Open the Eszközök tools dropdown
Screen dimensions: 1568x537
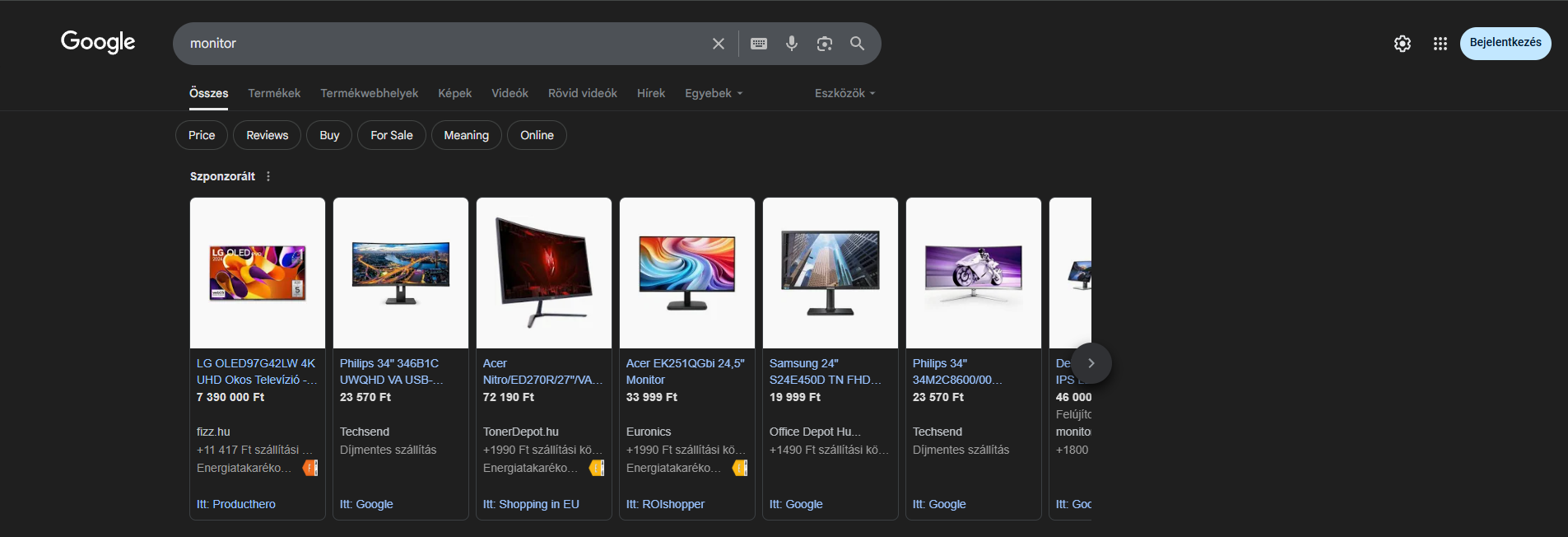point(845,93)
